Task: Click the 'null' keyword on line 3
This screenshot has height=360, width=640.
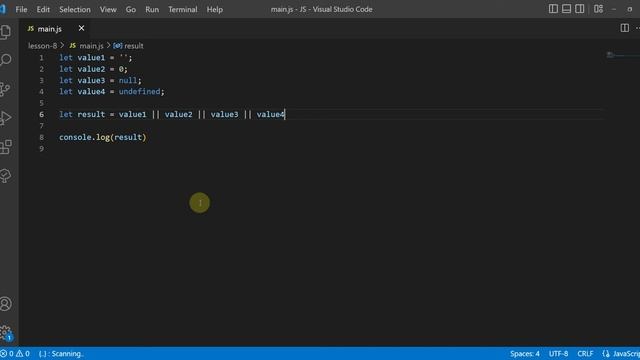Action: click(x=128, y=80)
